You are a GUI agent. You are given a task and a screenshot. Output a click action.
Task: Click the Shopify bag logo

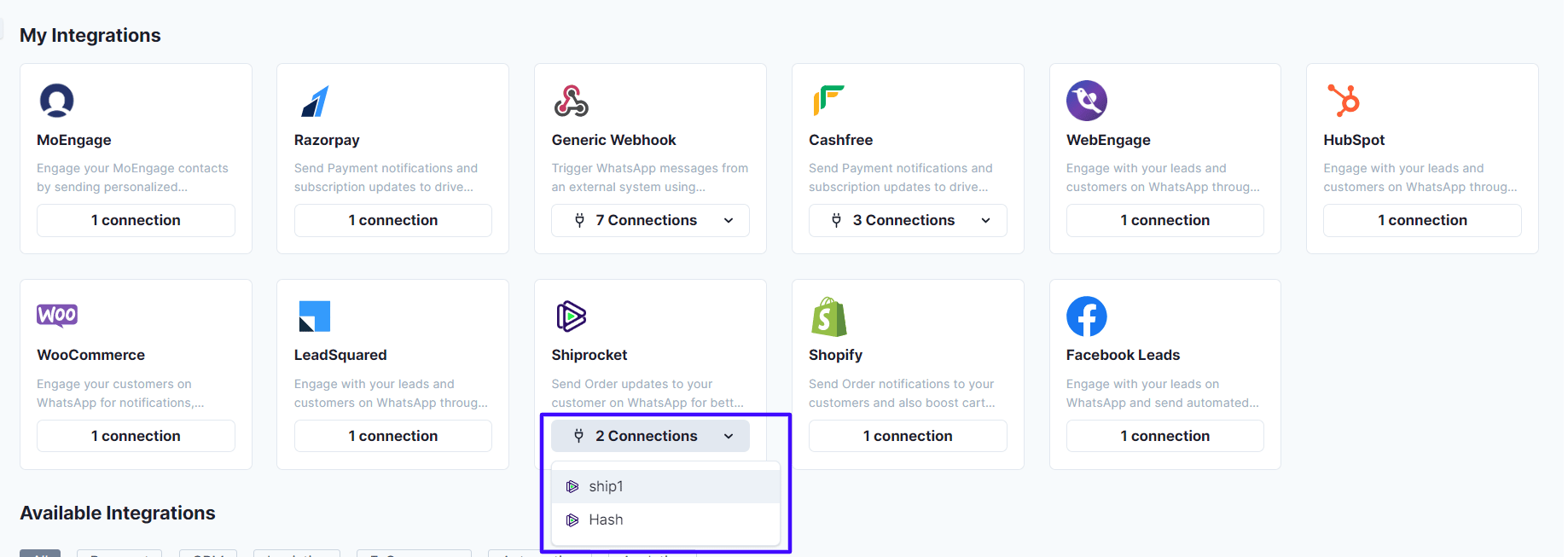(x=829, y=317)
